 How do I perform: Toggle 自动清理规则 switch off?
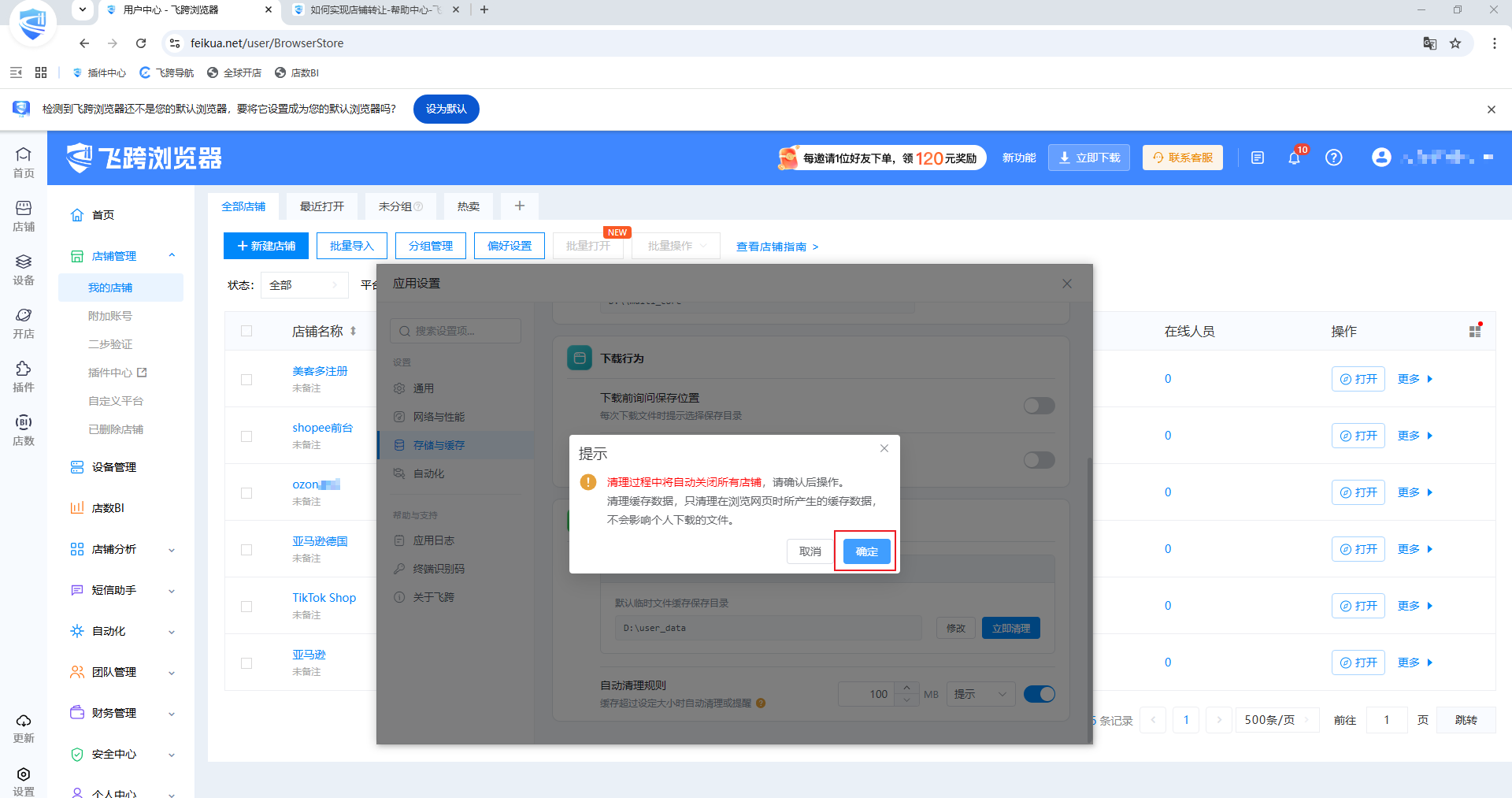[x=1039, y=694]
